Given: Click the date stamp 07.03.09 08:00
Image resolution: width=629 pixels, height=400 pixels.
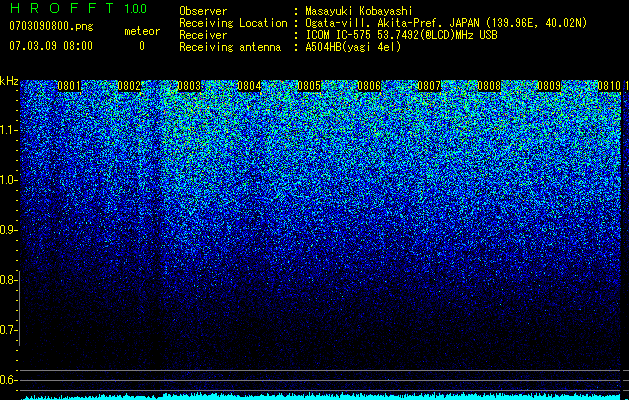Looking at the screenshot, I should pos(51,46).
